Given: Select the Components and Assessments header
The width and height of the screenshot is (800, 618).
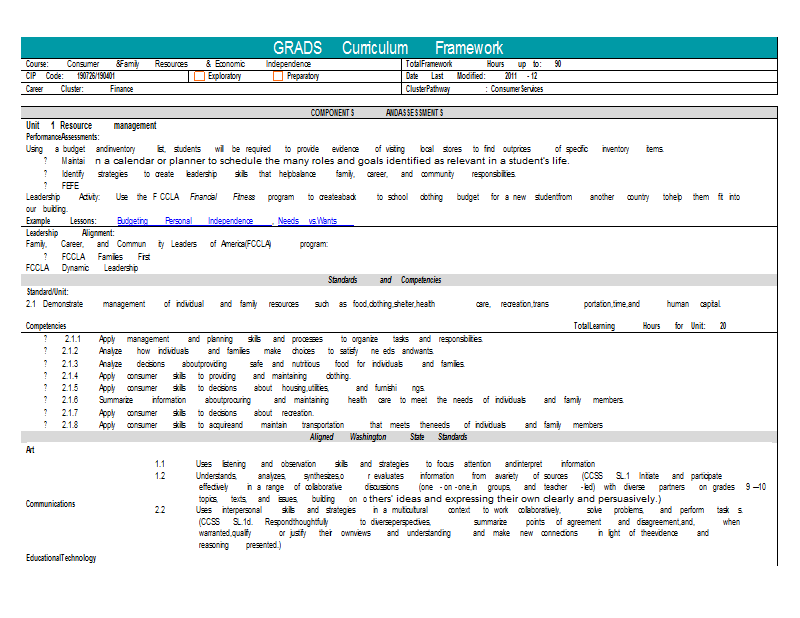Looking at the screenshot, I should tap(377, 113).
